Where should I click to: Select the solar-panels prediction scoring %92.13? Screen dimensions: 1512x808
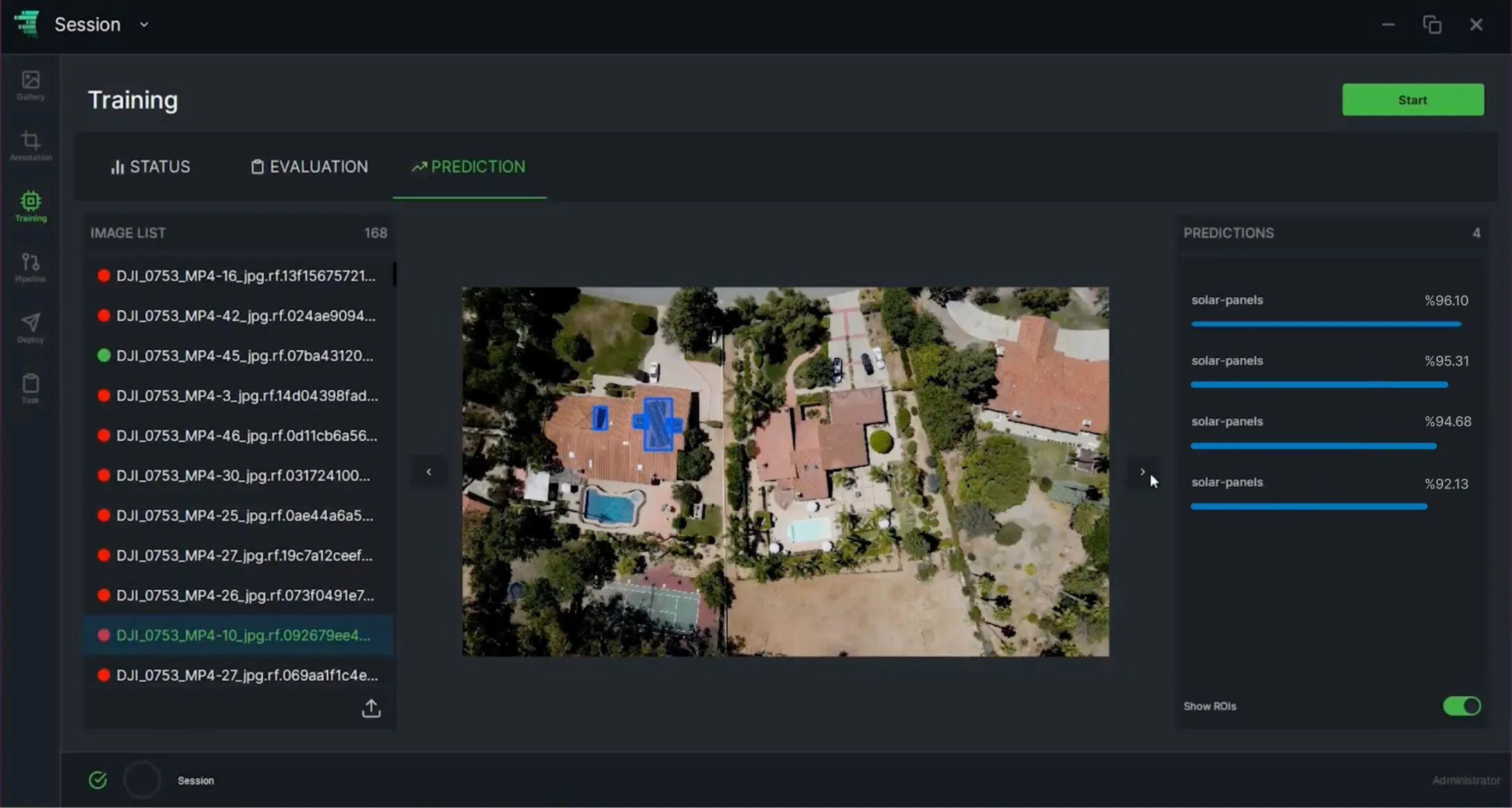(x=1330, y=493)
